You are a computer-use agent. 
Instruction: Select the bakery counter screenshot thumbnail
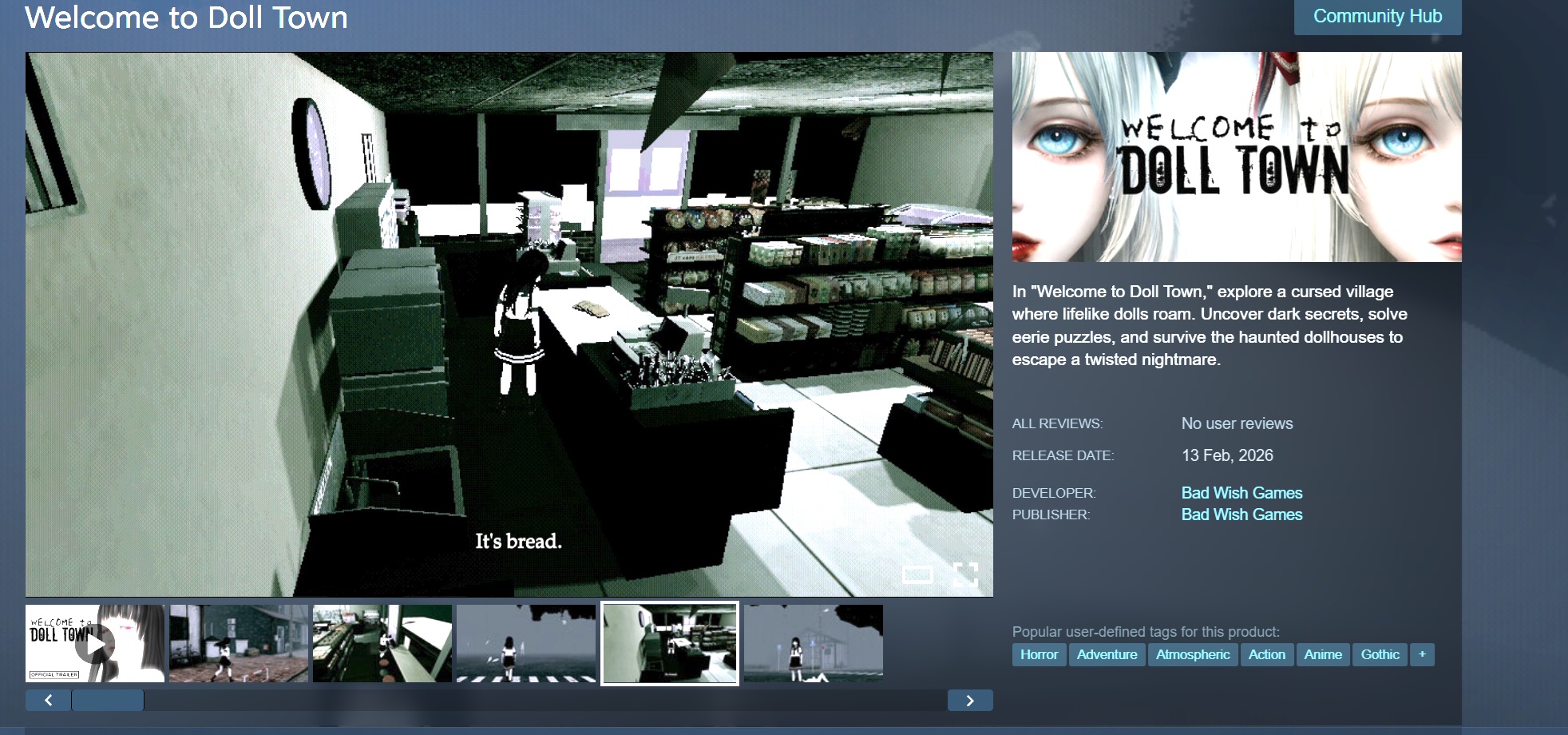pyautogui.click(x=382, y=643)
